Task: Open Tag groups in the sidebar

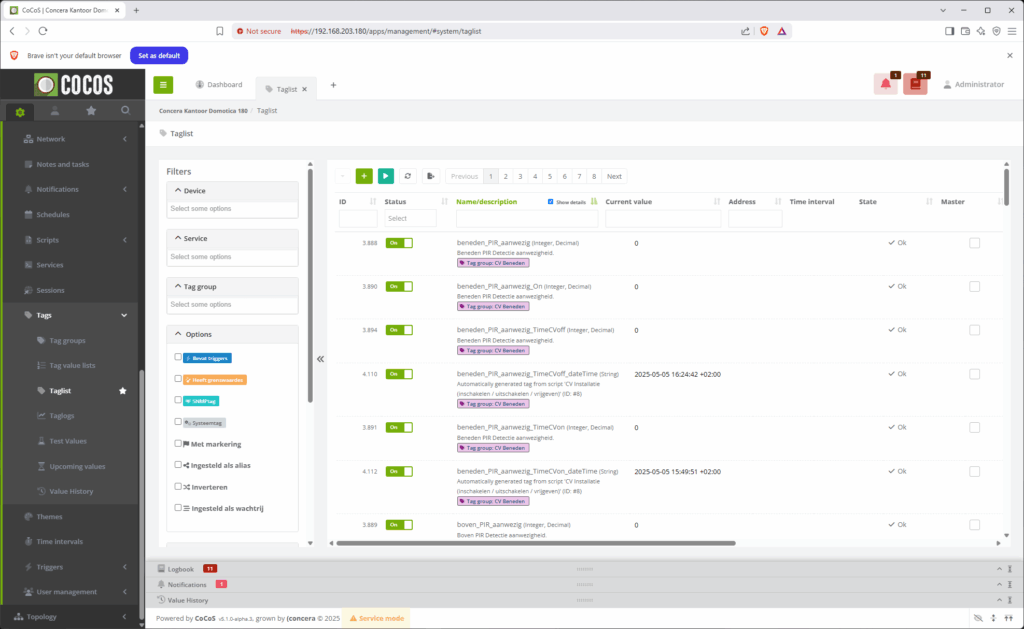Action: coord(67,340)
